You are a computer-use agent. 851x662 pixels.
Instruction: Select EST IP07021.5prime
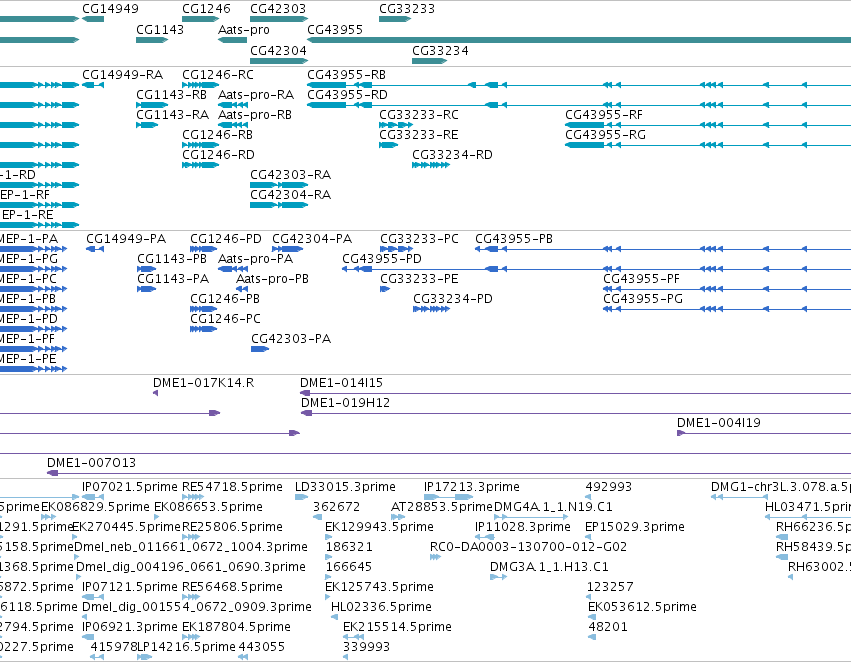pos(130,487)
